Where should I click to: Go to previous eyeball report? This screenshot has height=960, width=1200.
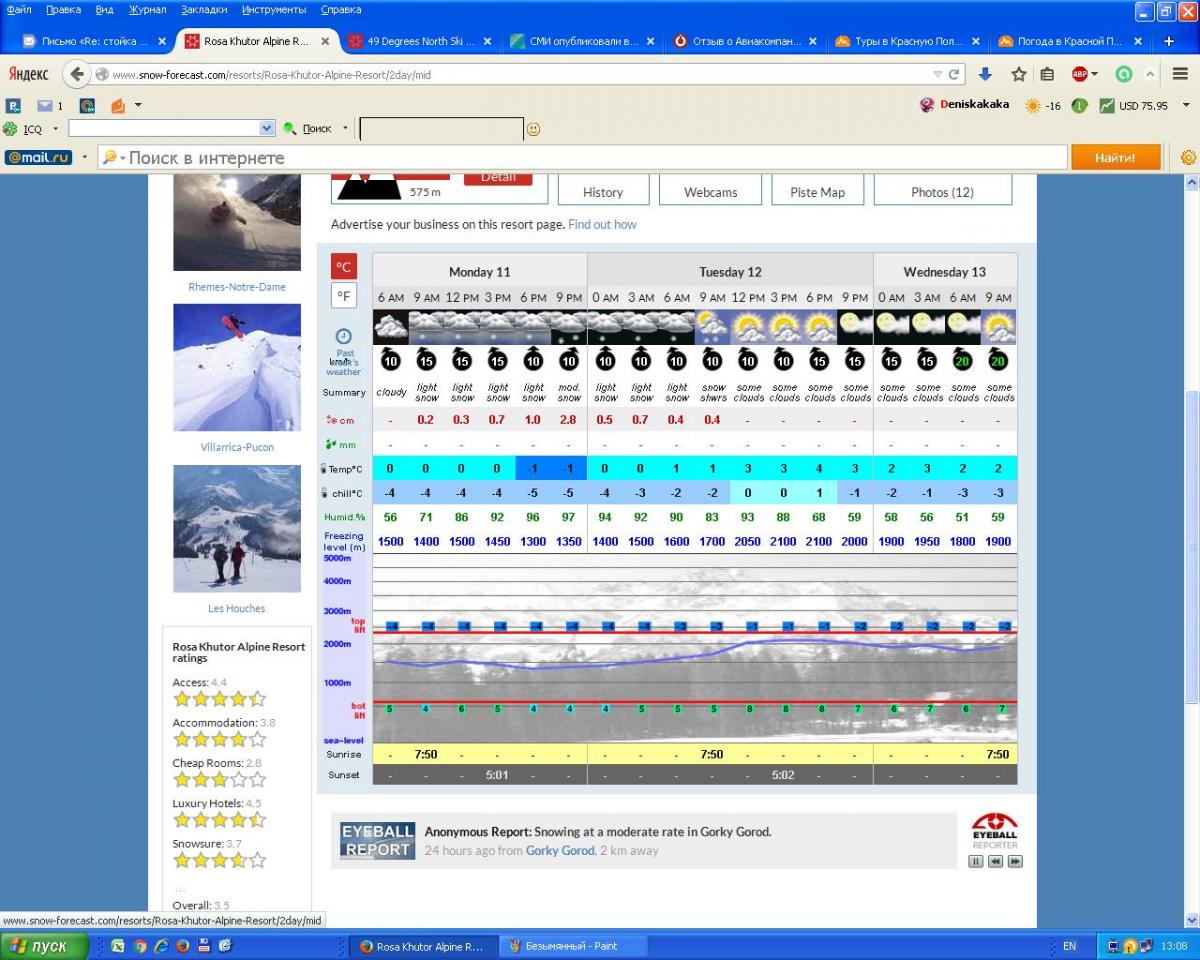[995, 861]
